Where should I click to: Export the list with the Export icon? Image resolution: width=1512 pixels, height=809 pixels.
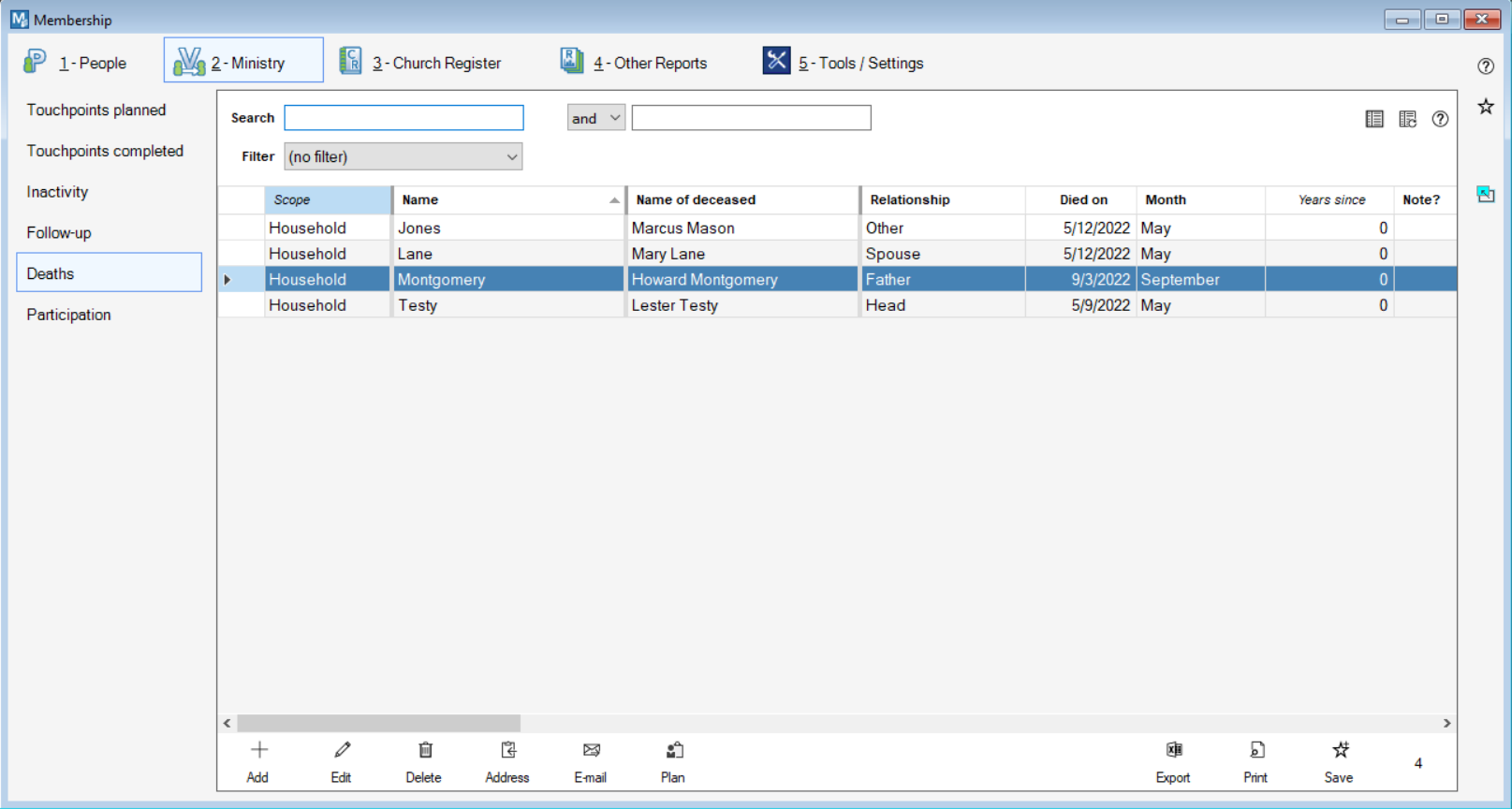[1173, 751]
